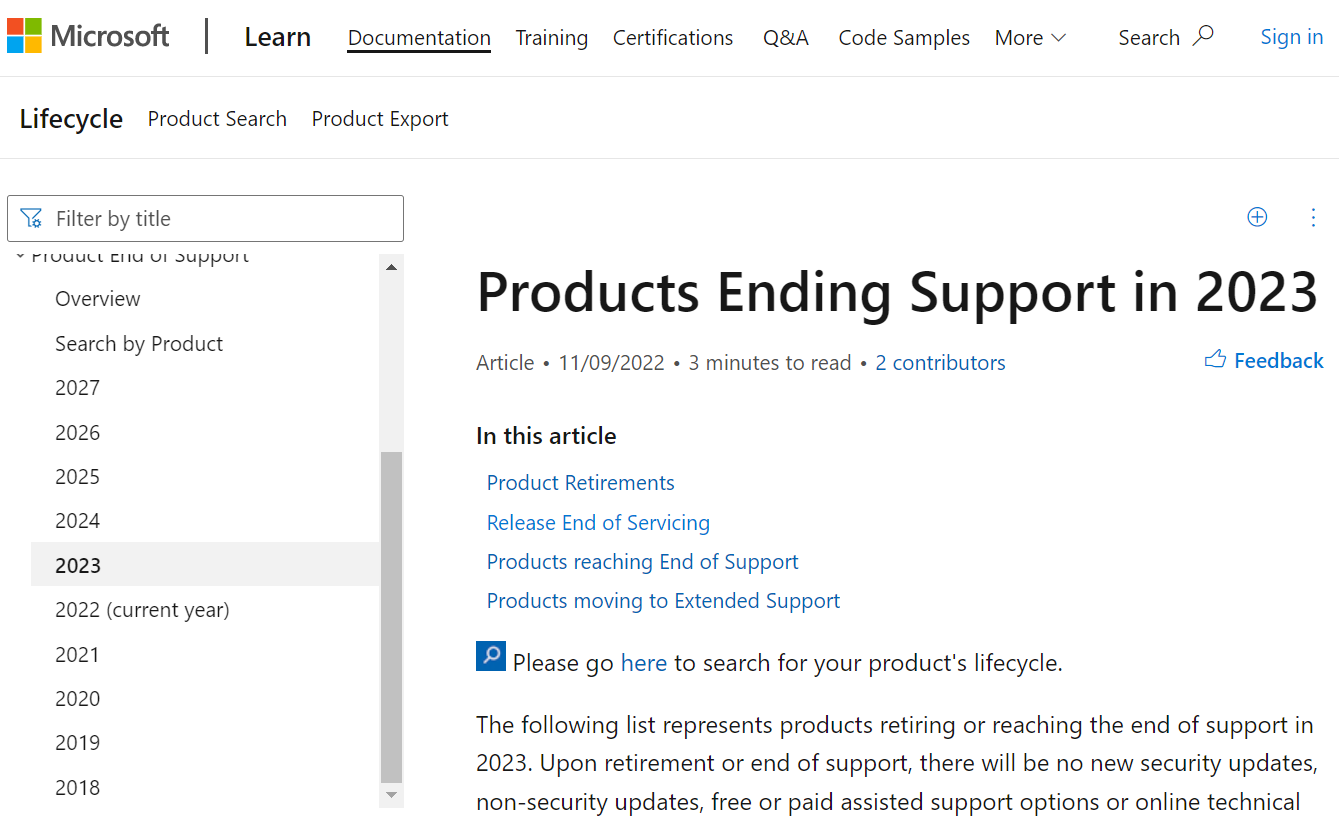Go to the Training tab
Screen dimensions: 1339x818
tap(551, 38)
